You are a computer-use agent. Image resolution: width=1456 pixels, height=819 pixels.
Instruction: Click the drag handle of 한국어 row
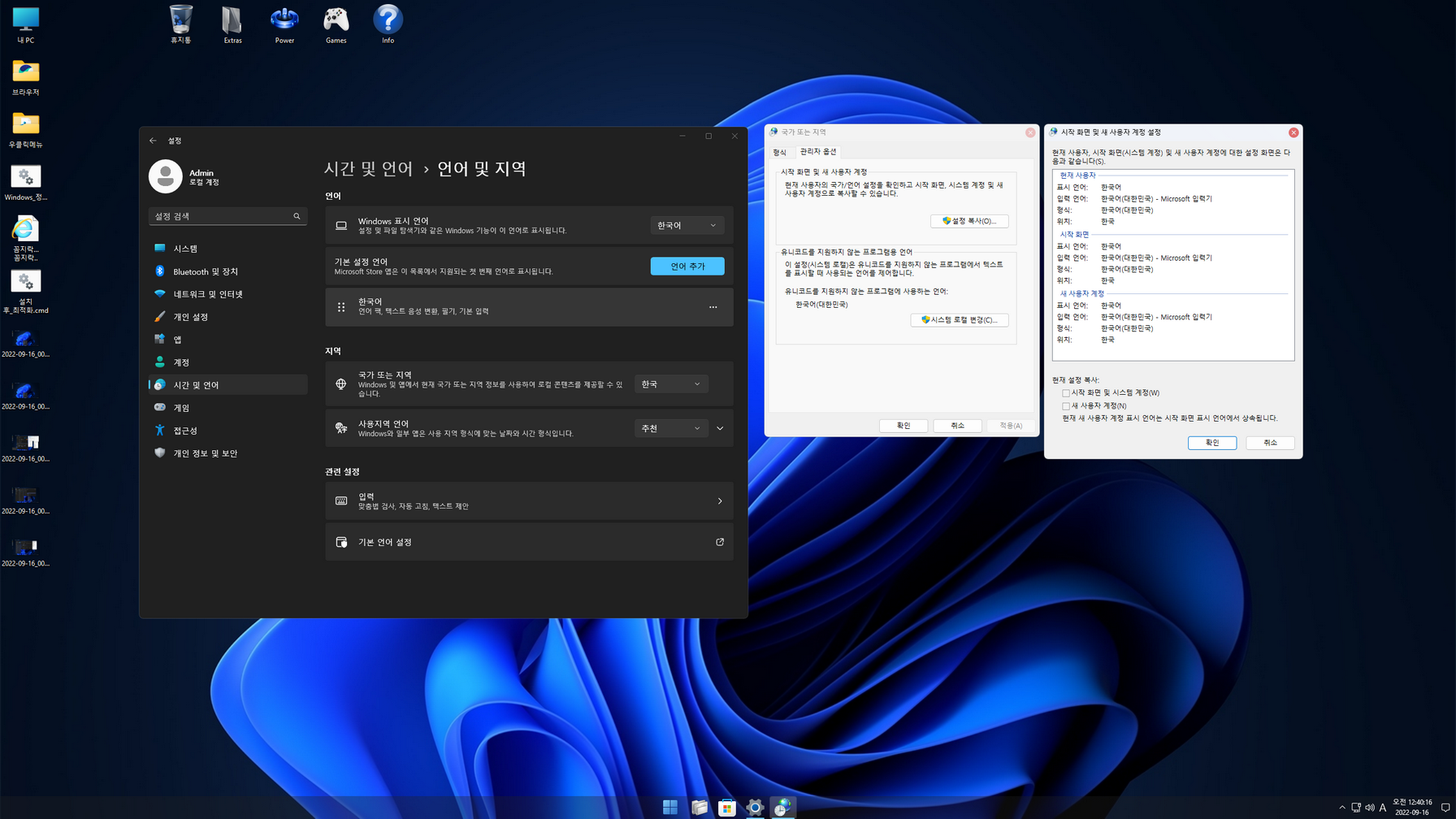click(x=341, y=307)
